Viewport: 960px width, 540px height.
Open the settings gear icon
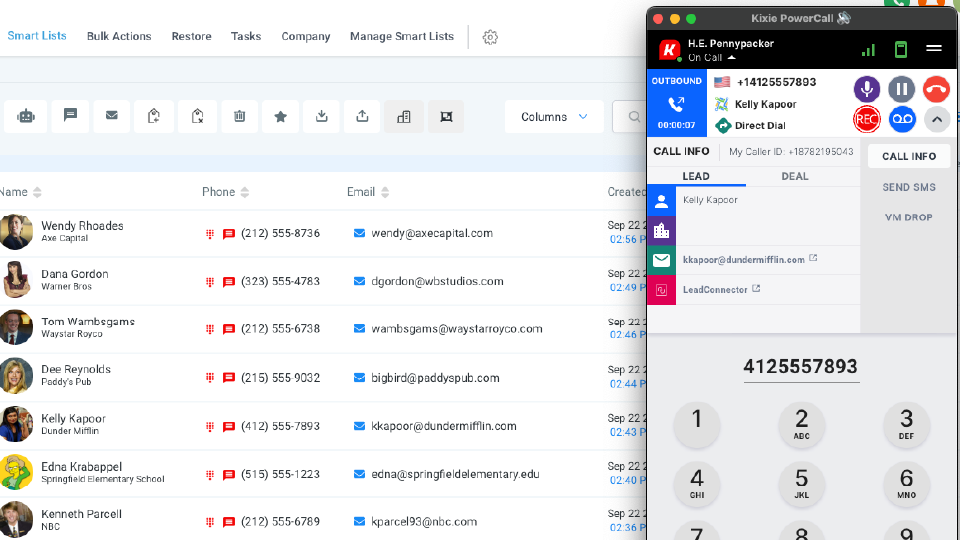pos(490,37)
